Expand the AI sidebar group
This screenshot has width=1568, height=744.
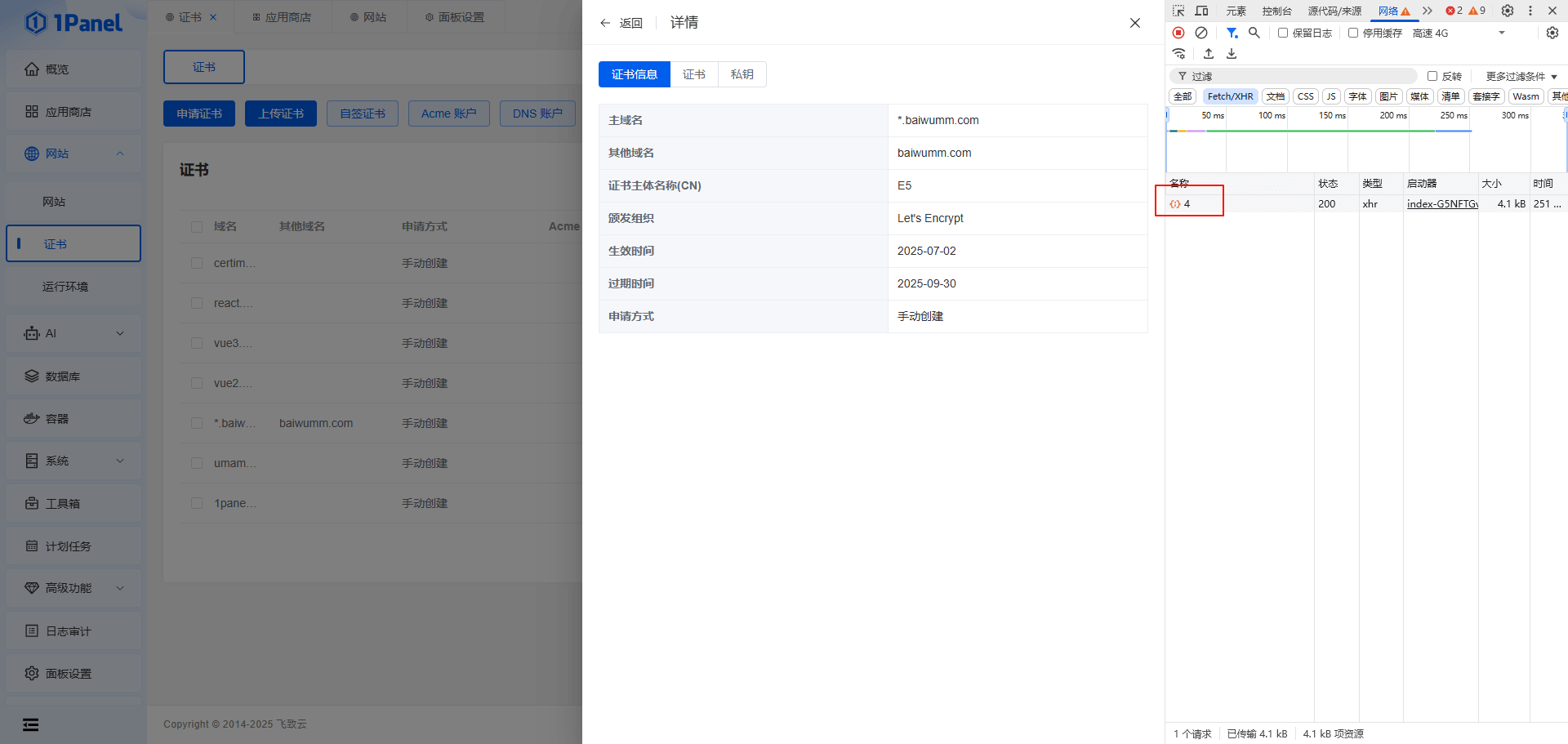[x=120, y=333]
